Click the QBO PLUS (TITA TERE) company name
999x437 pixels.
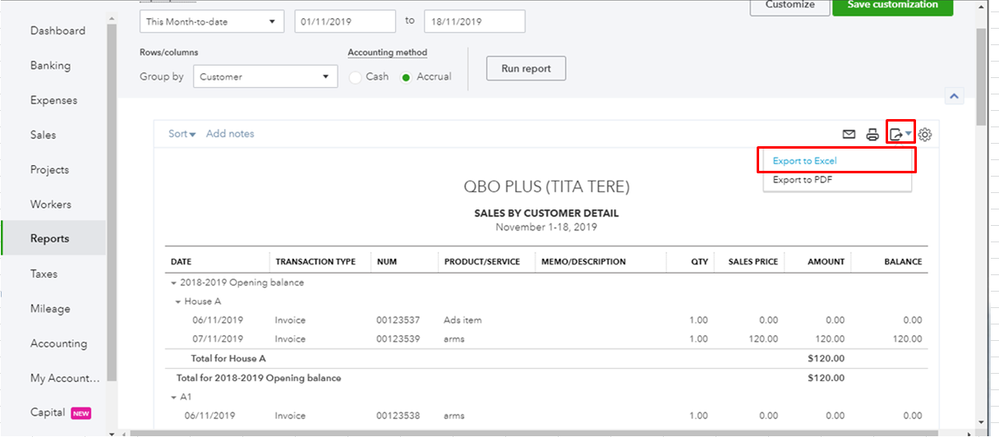pyautogui.click(x=546, y=187)
